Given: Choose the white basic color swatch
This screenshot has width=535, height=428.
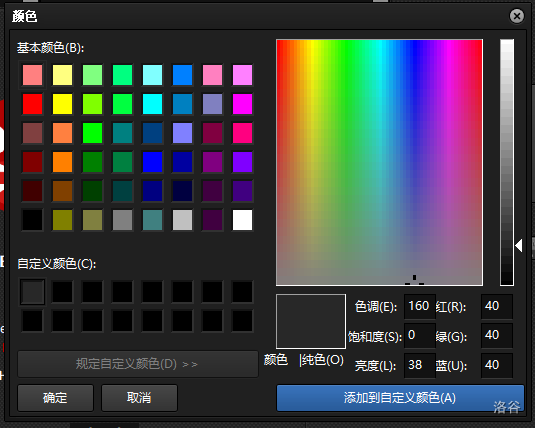Looking at the screenshot, I should point(243,220).
